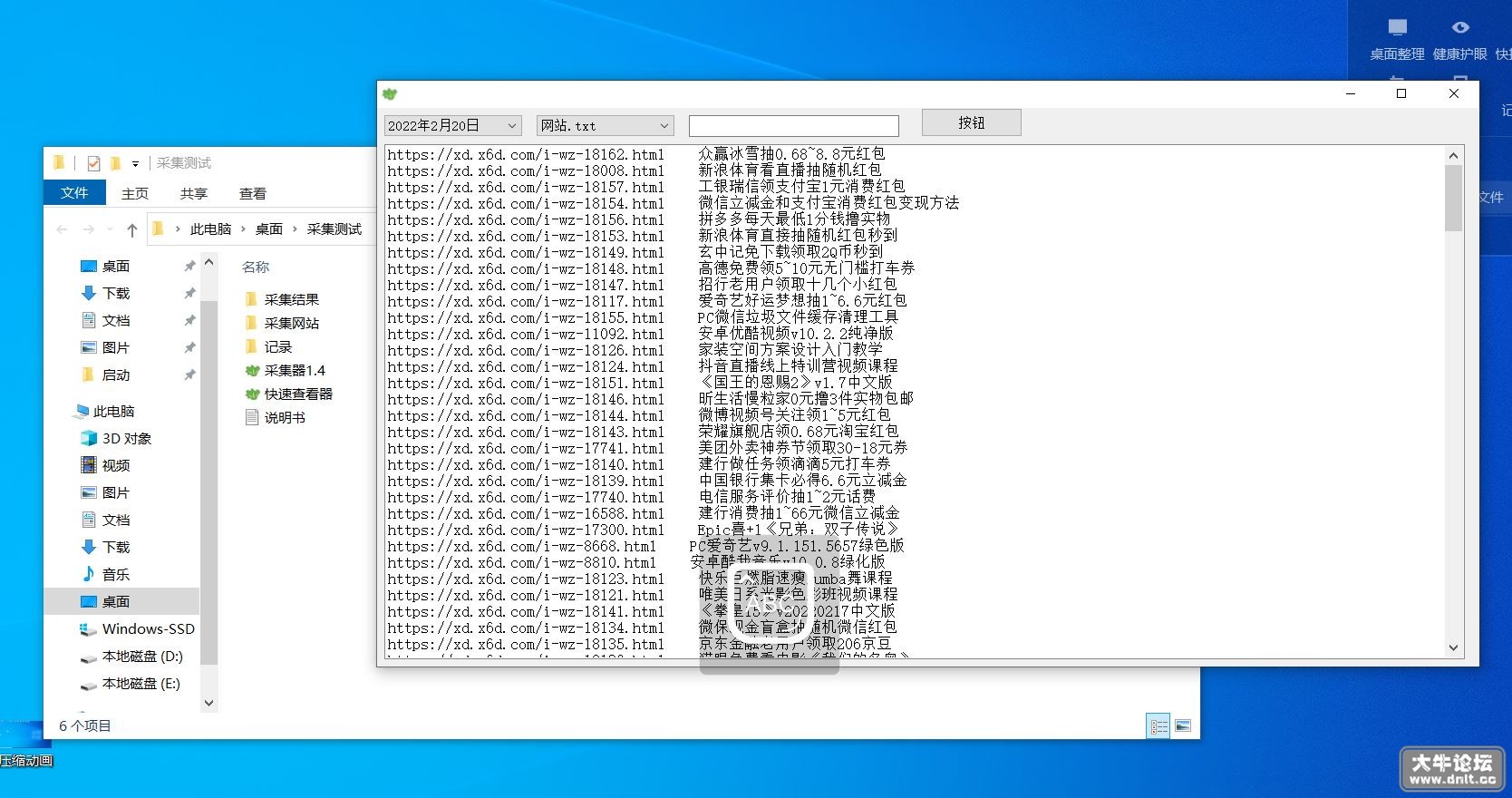Open the 共享 ribbon tab
This screenshot has height=798, width=1512.
pyautogui.click(x=193, y=194)
